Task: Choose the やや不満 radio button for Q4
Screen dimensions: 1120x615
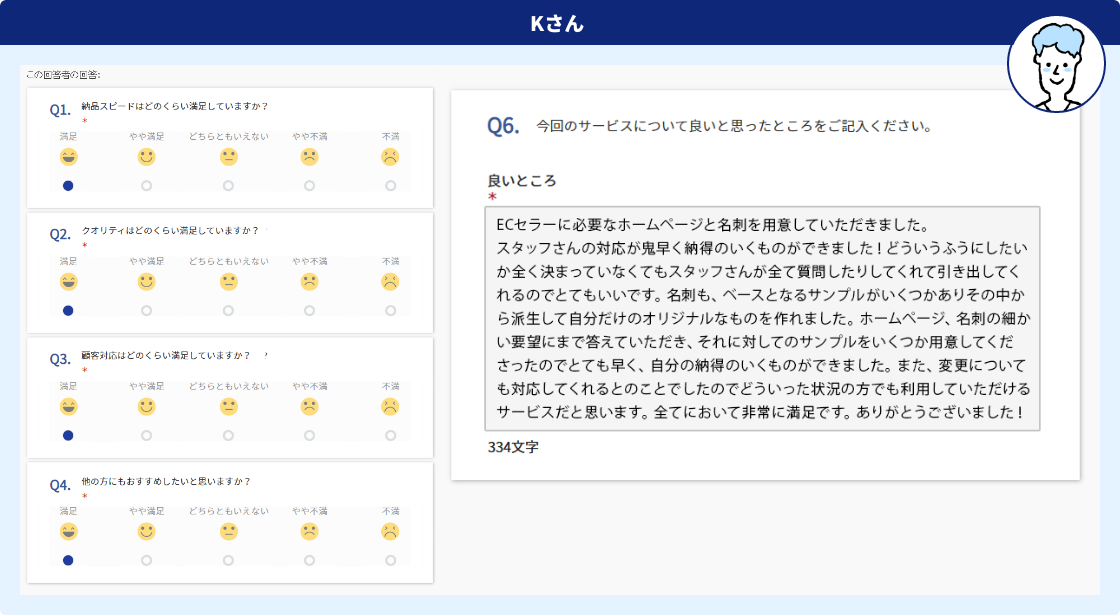Action: click(x=310, y=561)
